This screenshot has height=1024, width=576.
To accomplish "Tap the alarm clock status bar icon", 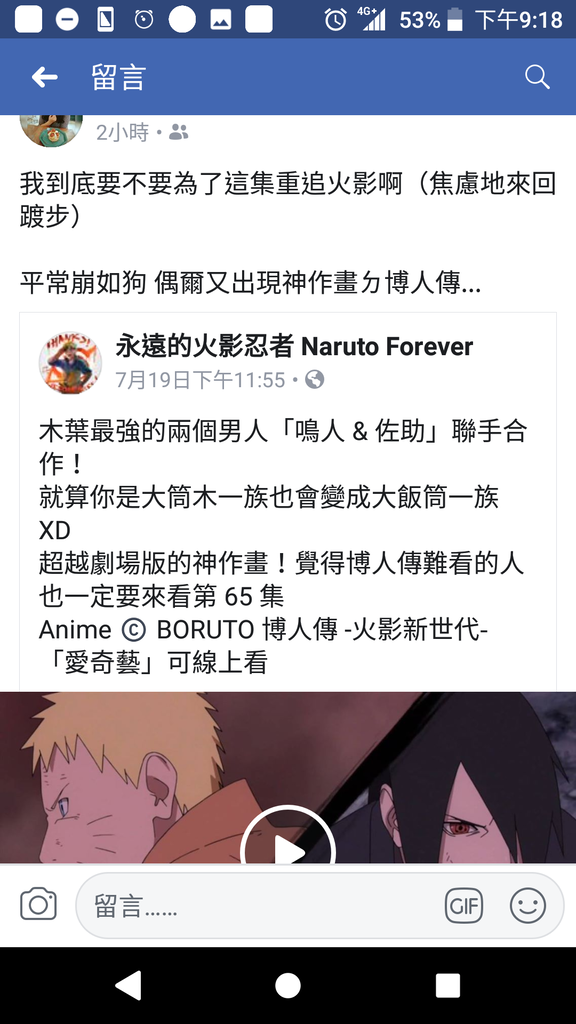I will click(335, 20).
